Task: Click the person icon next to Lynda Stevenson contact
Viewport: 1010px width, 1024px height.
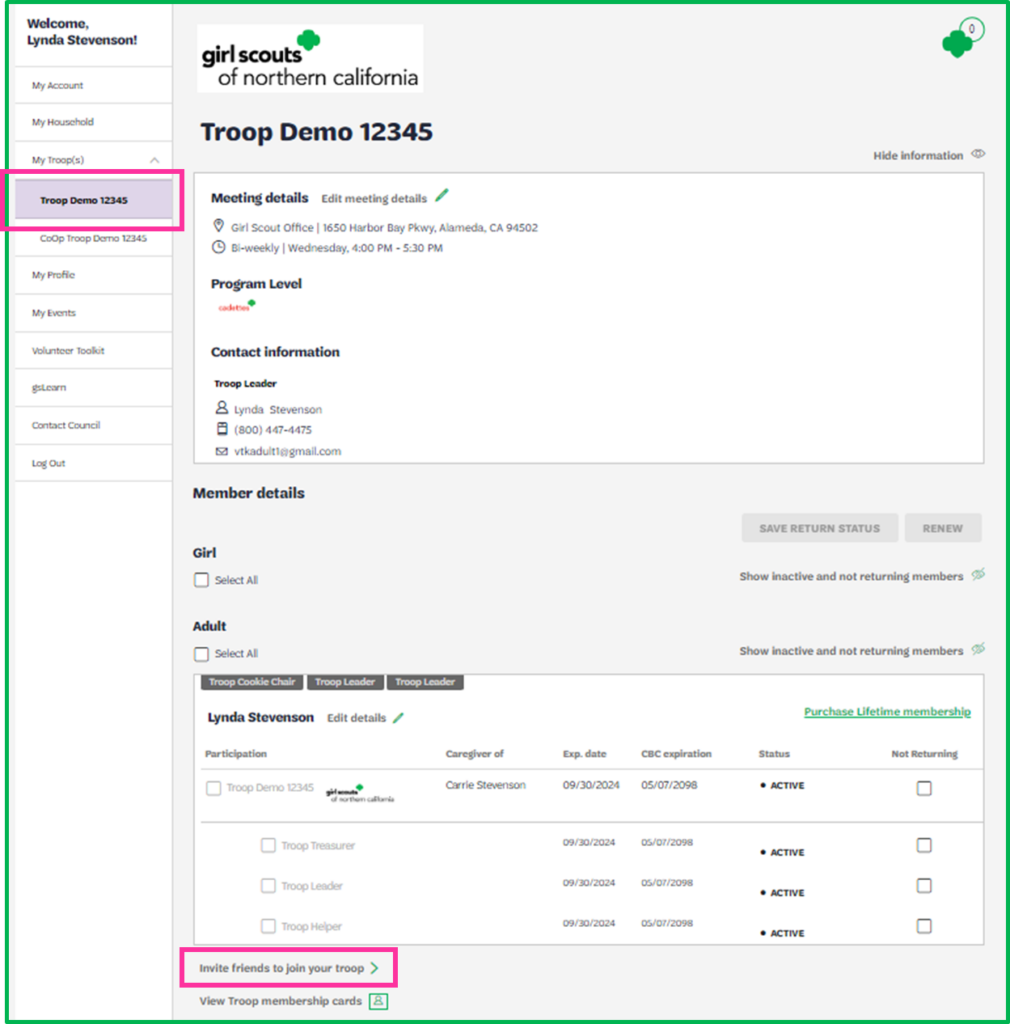Action: pyautogui.click(x=222, y=408)
